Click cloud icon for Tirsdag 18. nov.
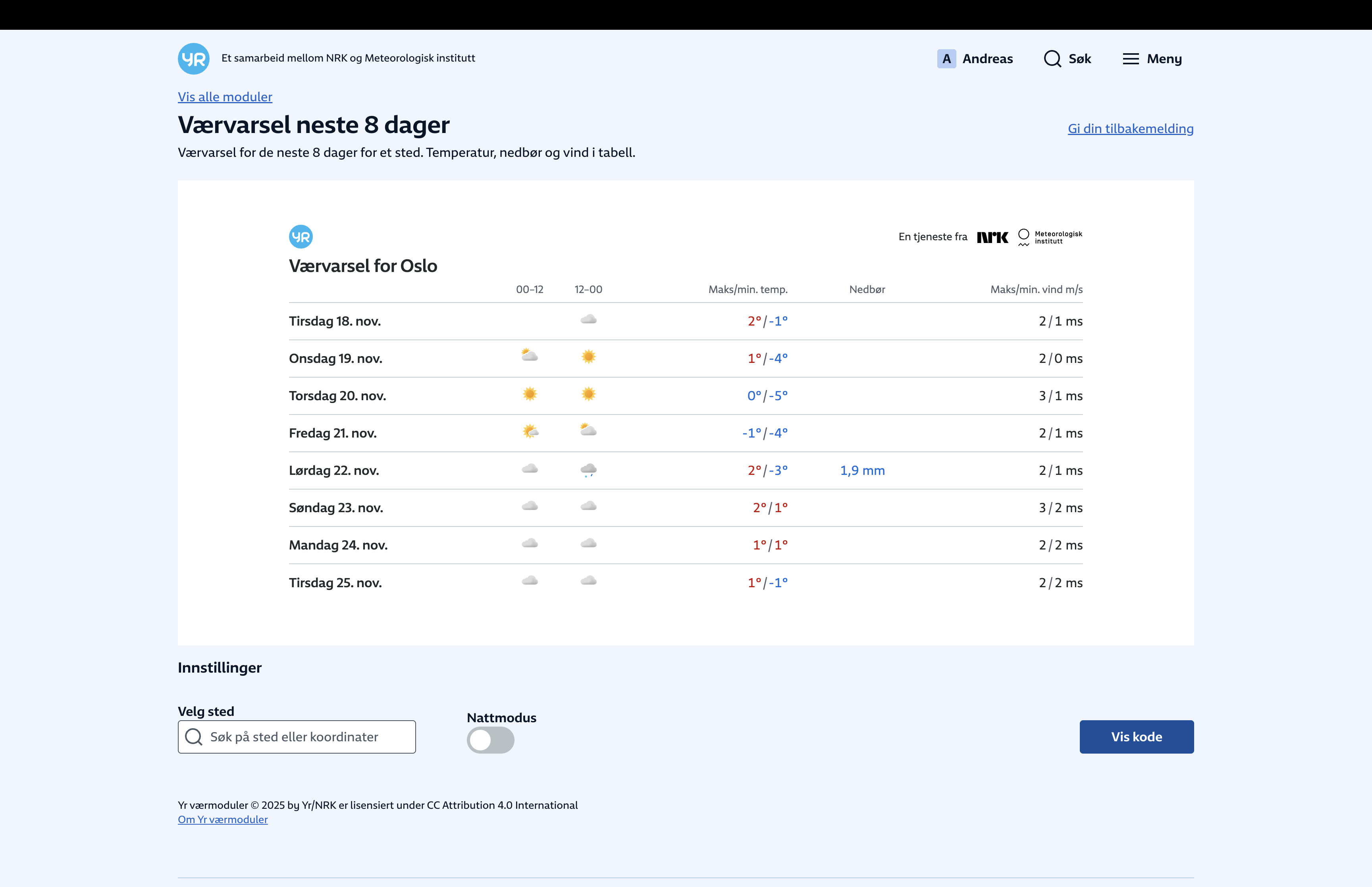 [x=588, y=320]
